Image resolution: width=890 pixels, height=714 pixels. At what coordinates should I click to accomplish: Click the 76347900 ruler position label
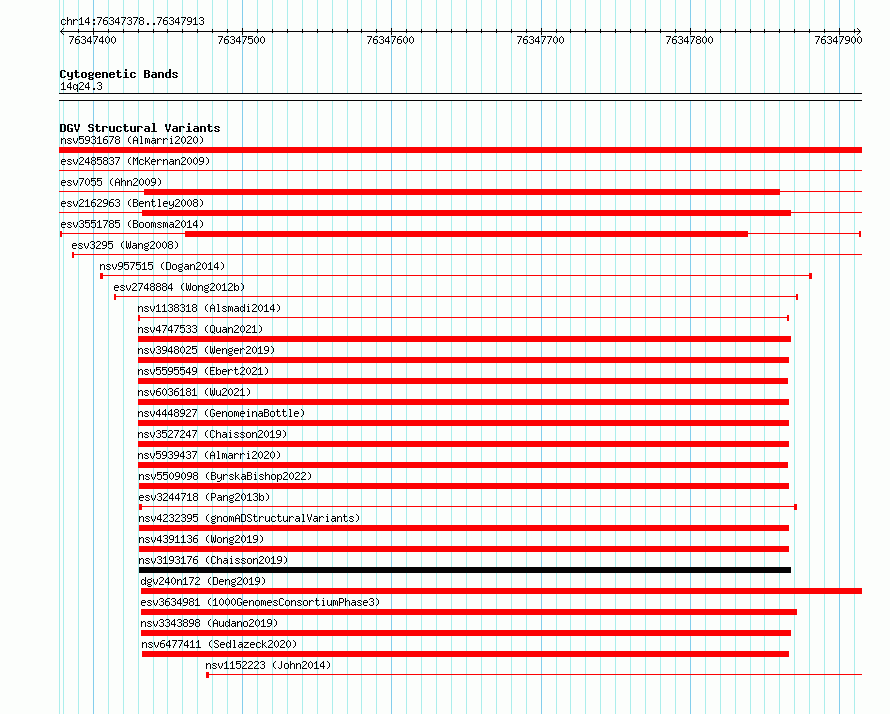[838, 40]
